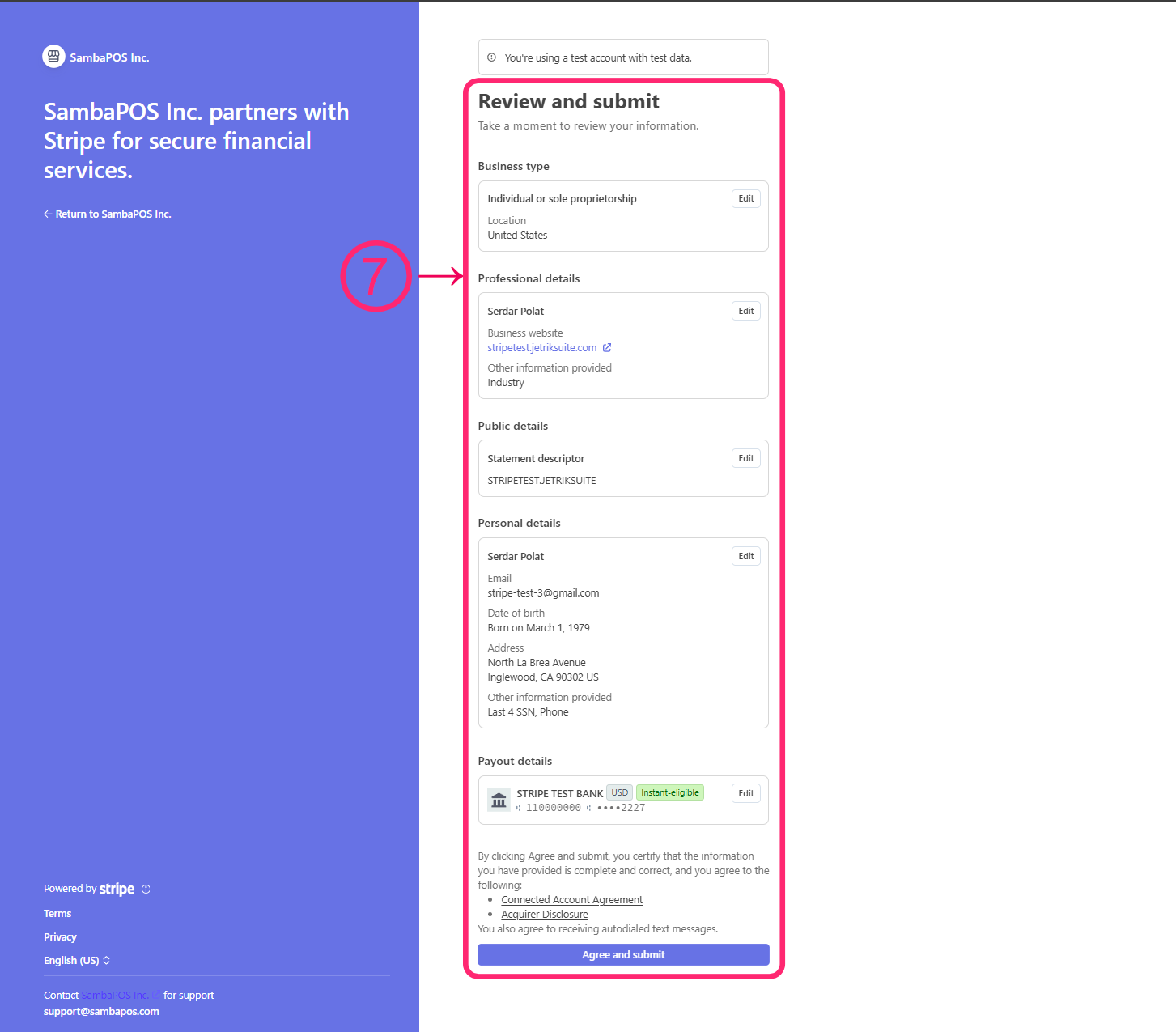Image resolution: width=1176 pixels, height=1032 pixels.
Task: Open the external link icon beside the business website
Action: point(607,348)
